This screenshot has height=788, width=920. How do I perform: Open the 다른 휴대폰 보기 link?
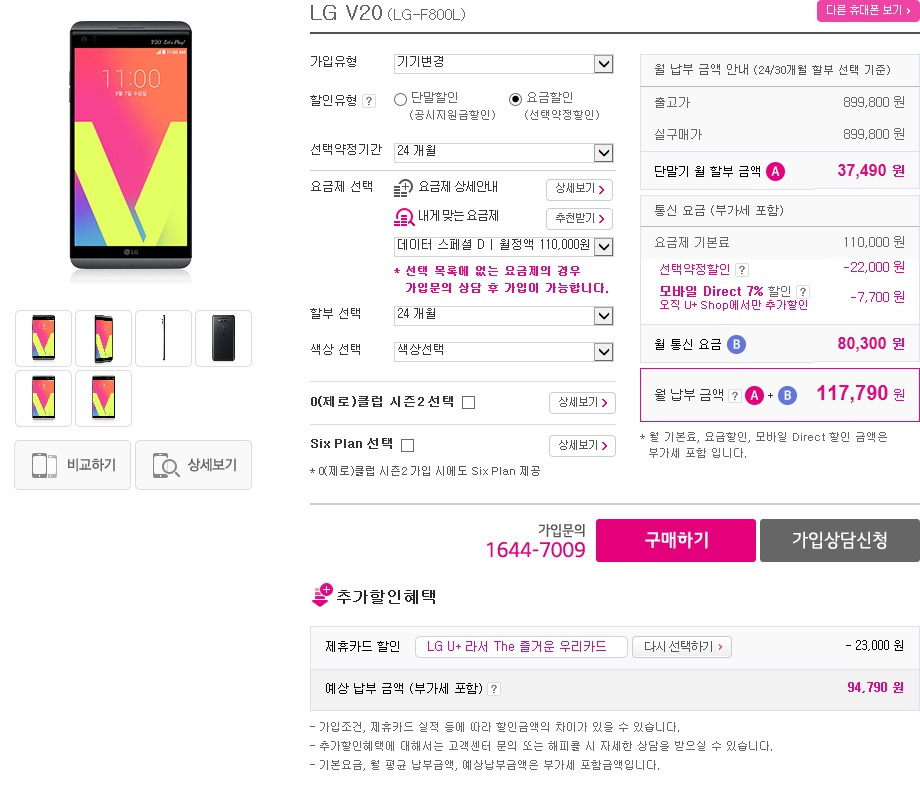coord(868,11)
